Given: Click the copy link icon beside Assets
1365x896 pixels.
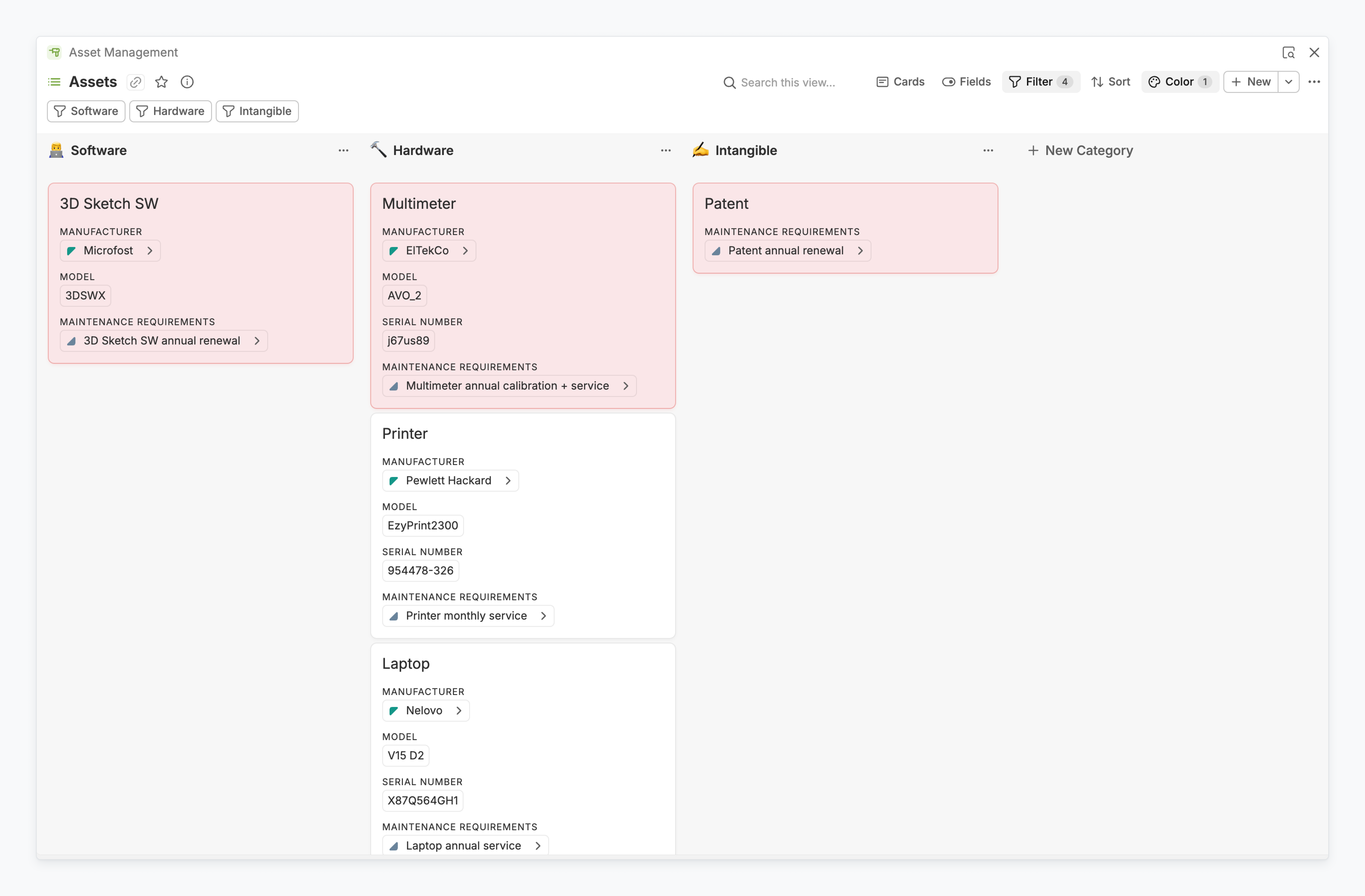Looking at the screenshot, I should point(135,82).
